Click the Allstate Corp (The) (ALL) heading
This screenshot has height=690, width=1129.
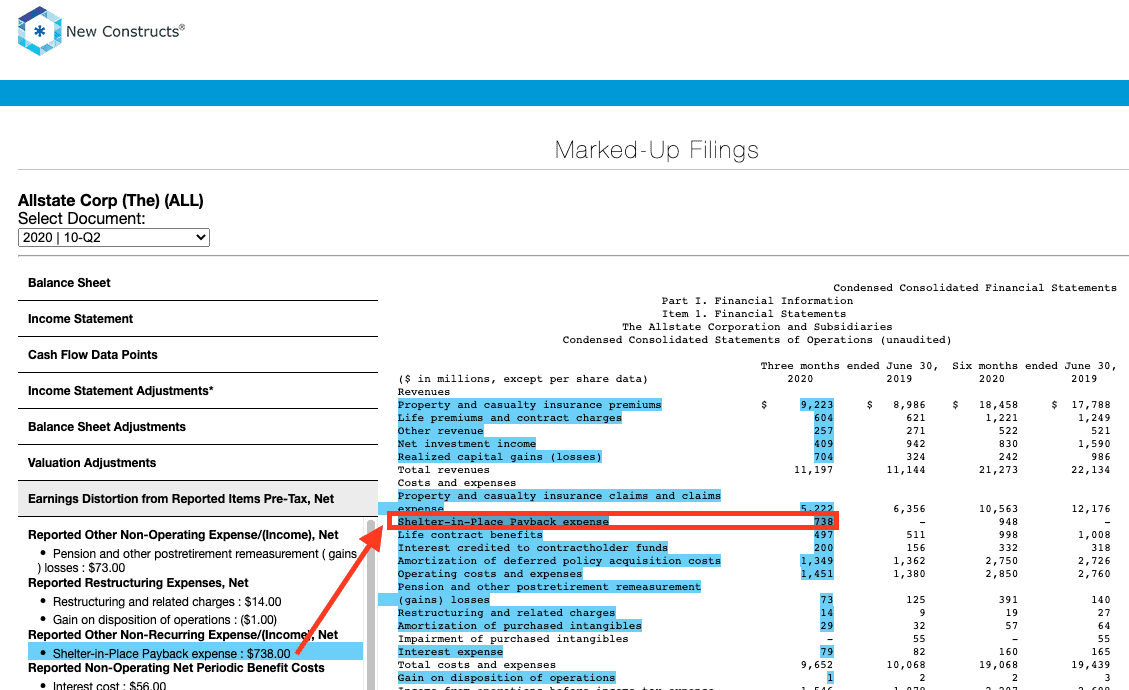(111, 200)
